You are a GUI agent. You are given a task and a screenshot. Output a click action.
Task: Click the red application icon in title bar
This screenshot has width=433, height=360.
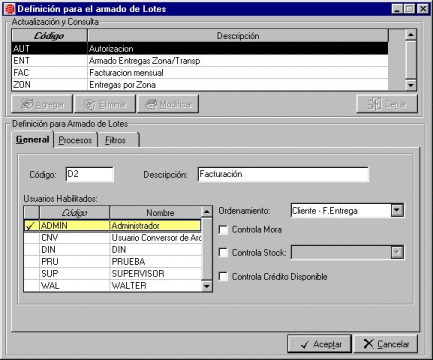click(9, 9)
